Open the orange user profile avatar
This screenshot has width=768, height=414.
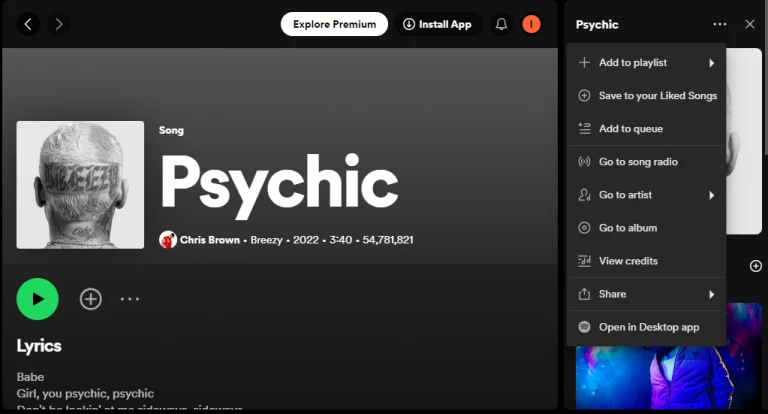(531, 24)
